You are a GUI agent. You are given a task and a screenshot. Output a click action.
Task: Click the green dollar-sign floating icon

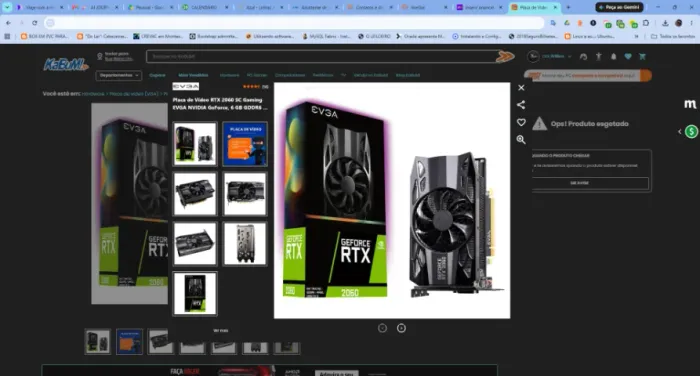[692, 132]
